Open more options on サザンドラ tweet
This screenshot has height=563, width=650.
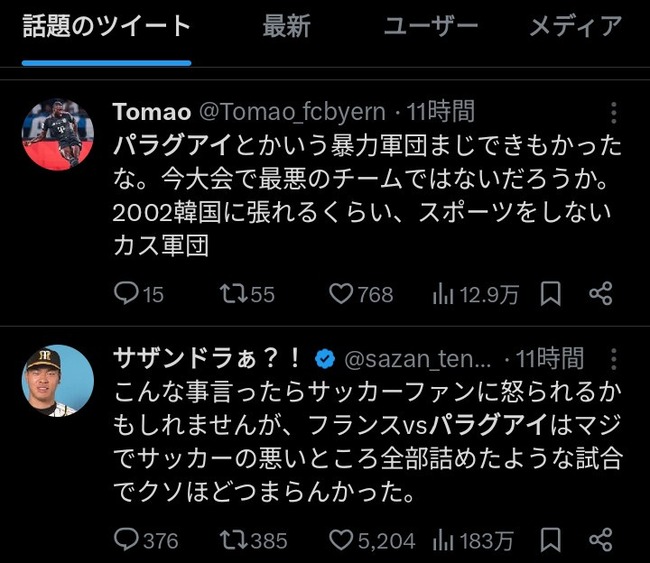[614, 359]
